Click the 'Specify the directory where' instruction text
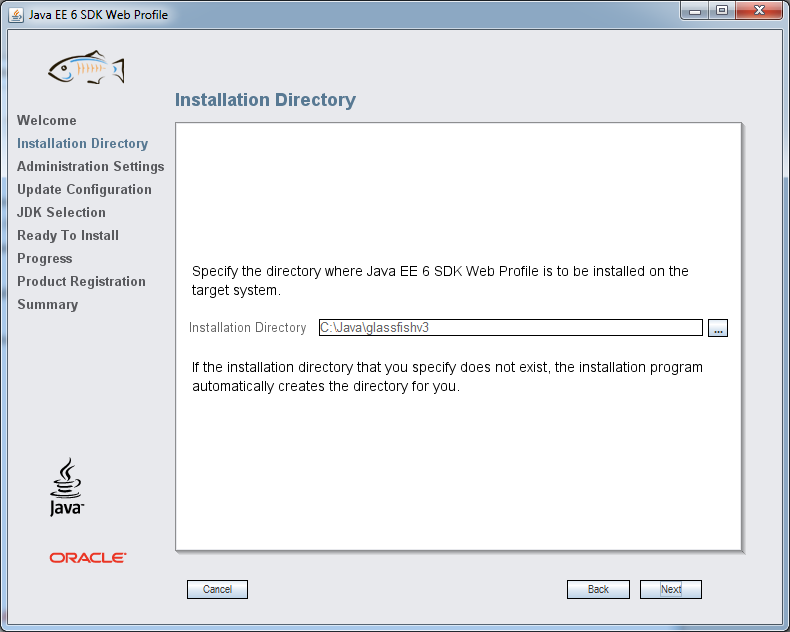 click(x=440, y=281)
